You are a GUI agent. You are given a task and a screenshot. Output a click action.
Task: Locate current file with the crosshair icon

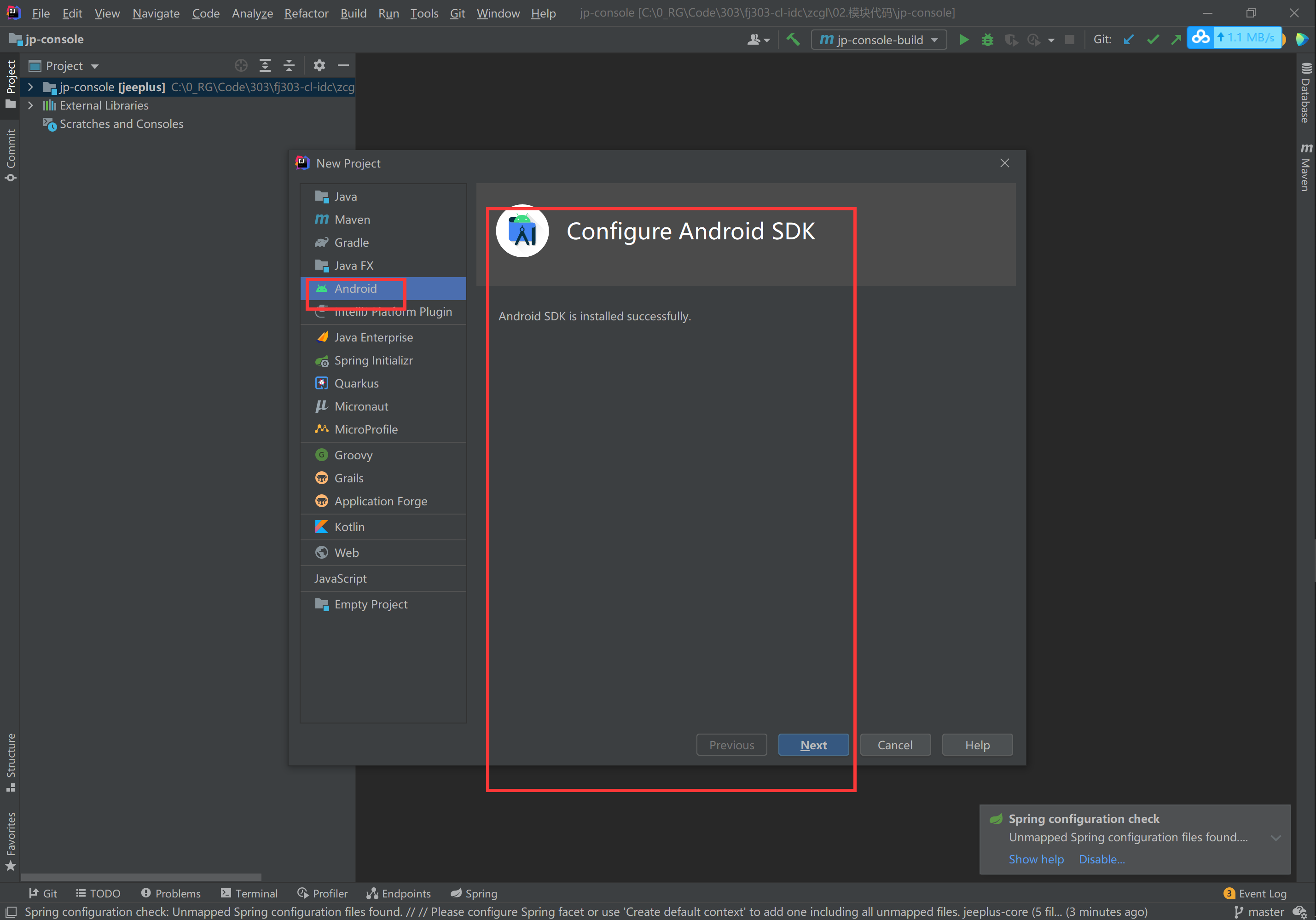click(241, 66)
